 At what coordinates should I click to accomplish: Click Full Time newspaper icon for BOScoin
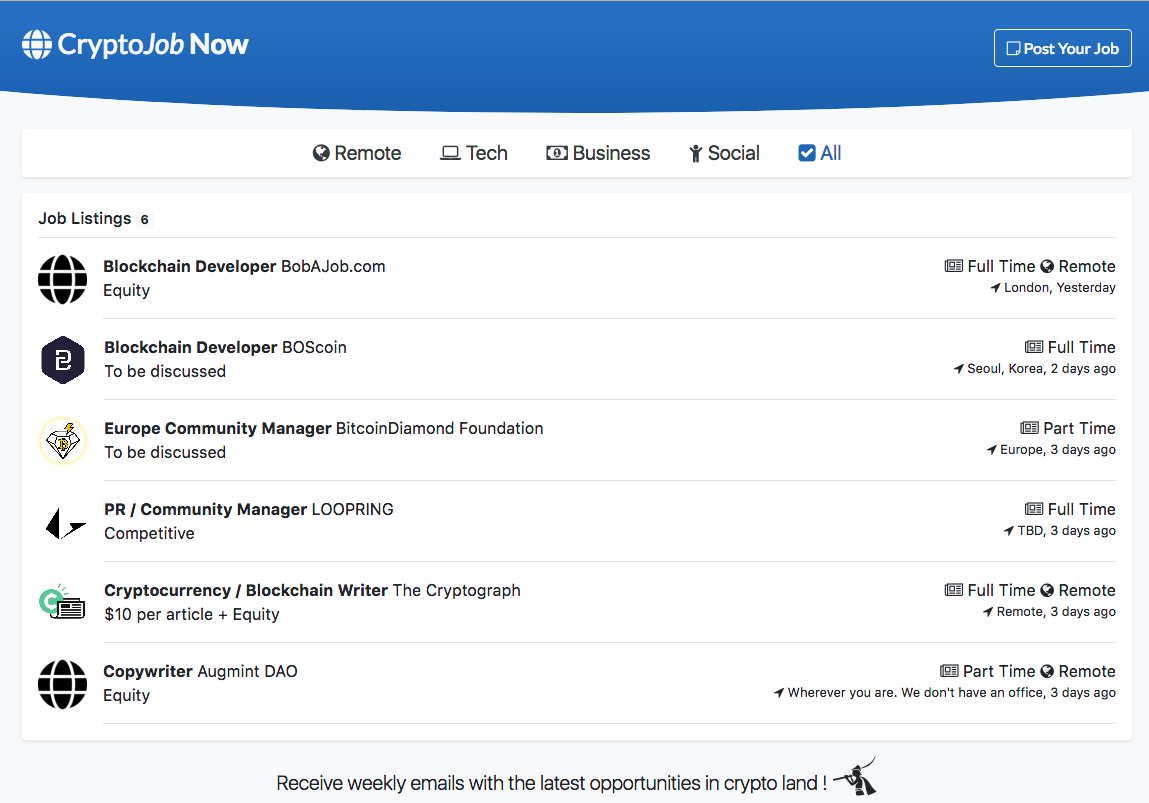click(1034, 347)
